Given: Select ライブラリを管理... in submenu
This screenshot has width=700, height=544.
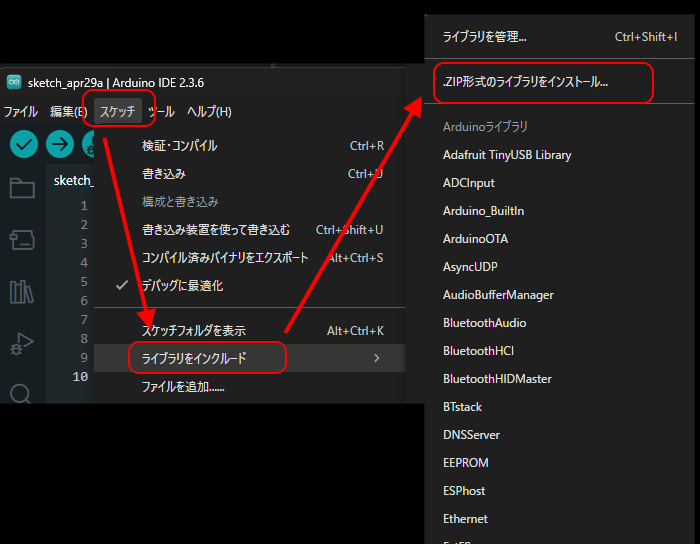Looking at the screenshot, I should 560,37.
